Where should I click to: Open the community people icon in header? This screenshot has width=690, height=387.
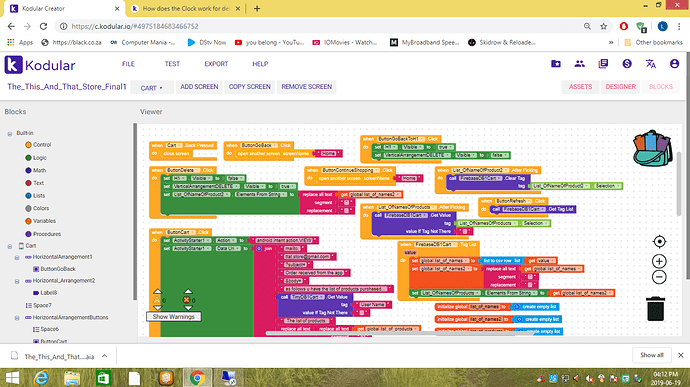coord(580,64)
